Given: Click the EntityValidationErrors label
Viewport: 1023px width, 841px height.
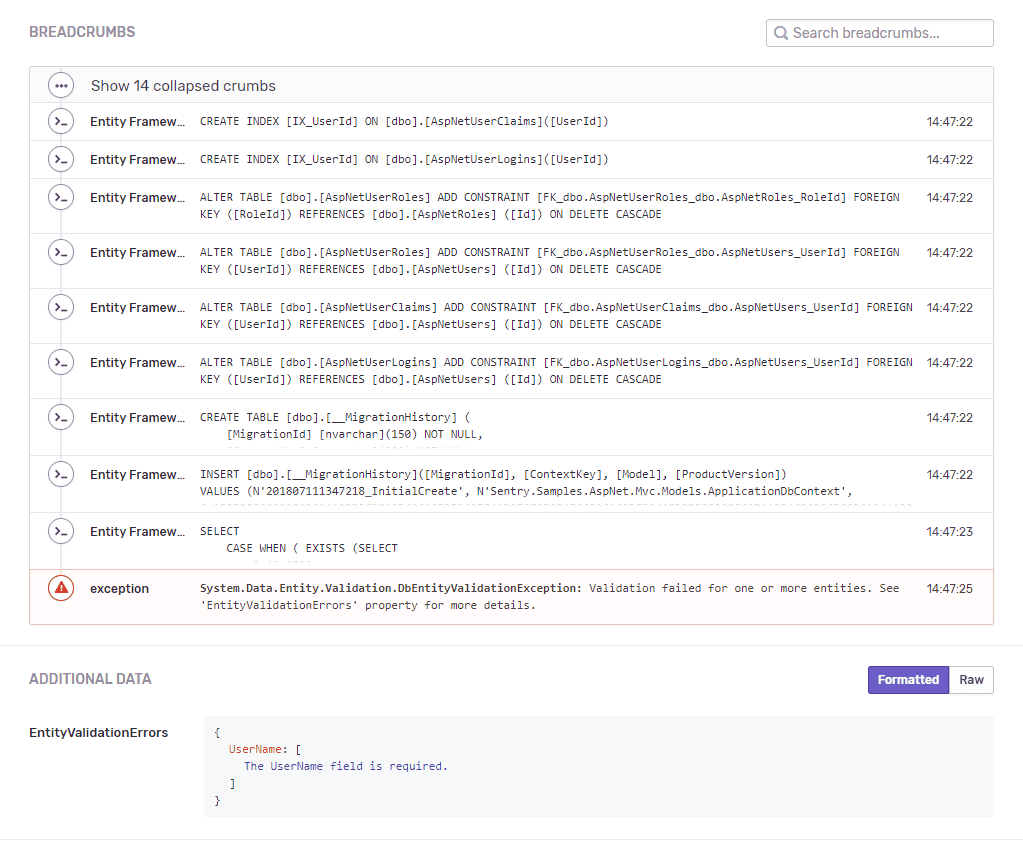Looking at the screenshot, I should tap(98, 732).
